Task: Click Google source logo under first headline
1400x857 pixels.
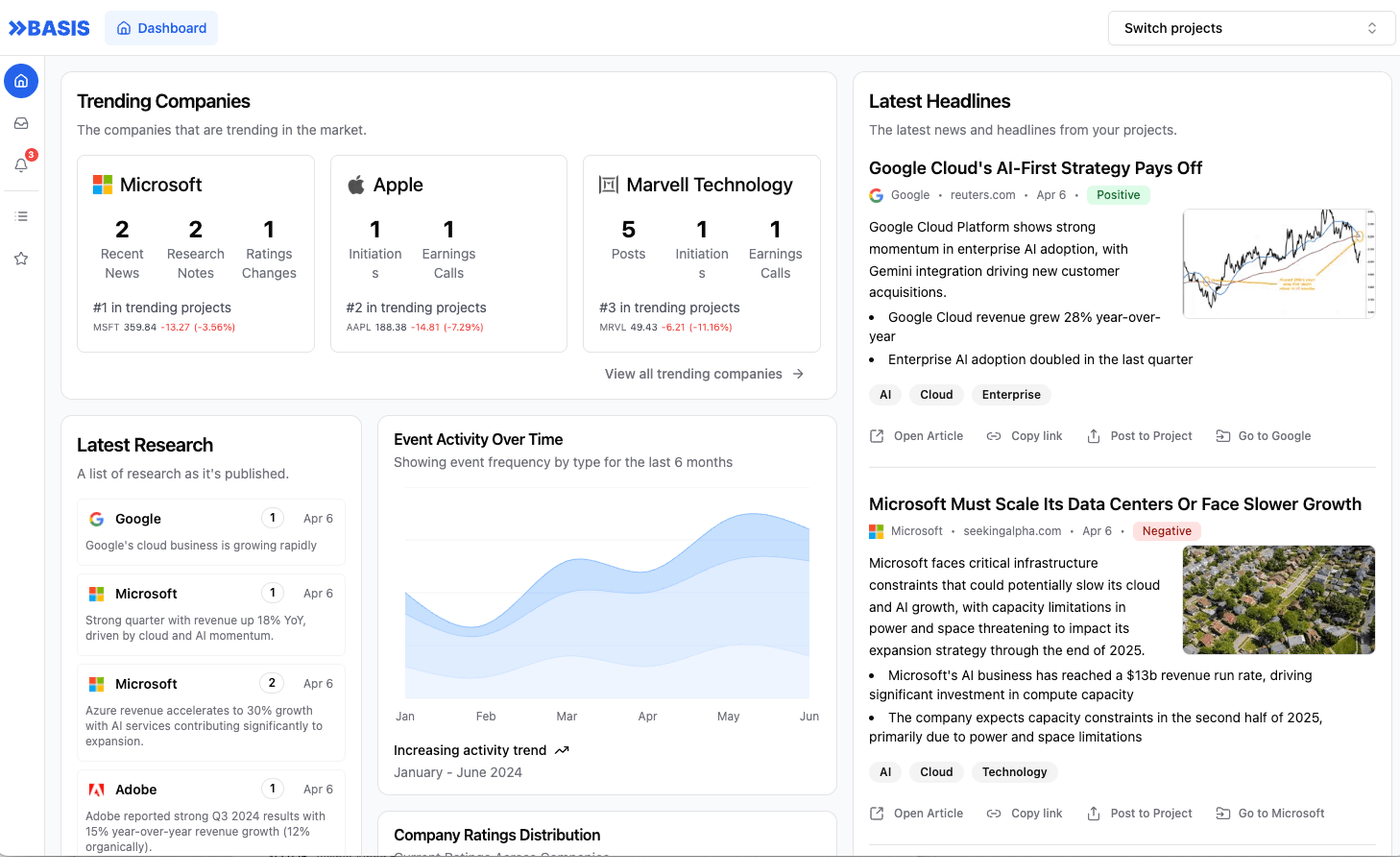Action: click(x=876, y=195)
